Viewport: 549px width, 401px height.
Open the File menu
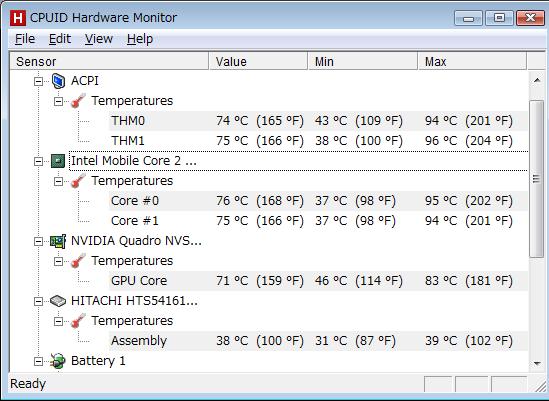(25, 39)
